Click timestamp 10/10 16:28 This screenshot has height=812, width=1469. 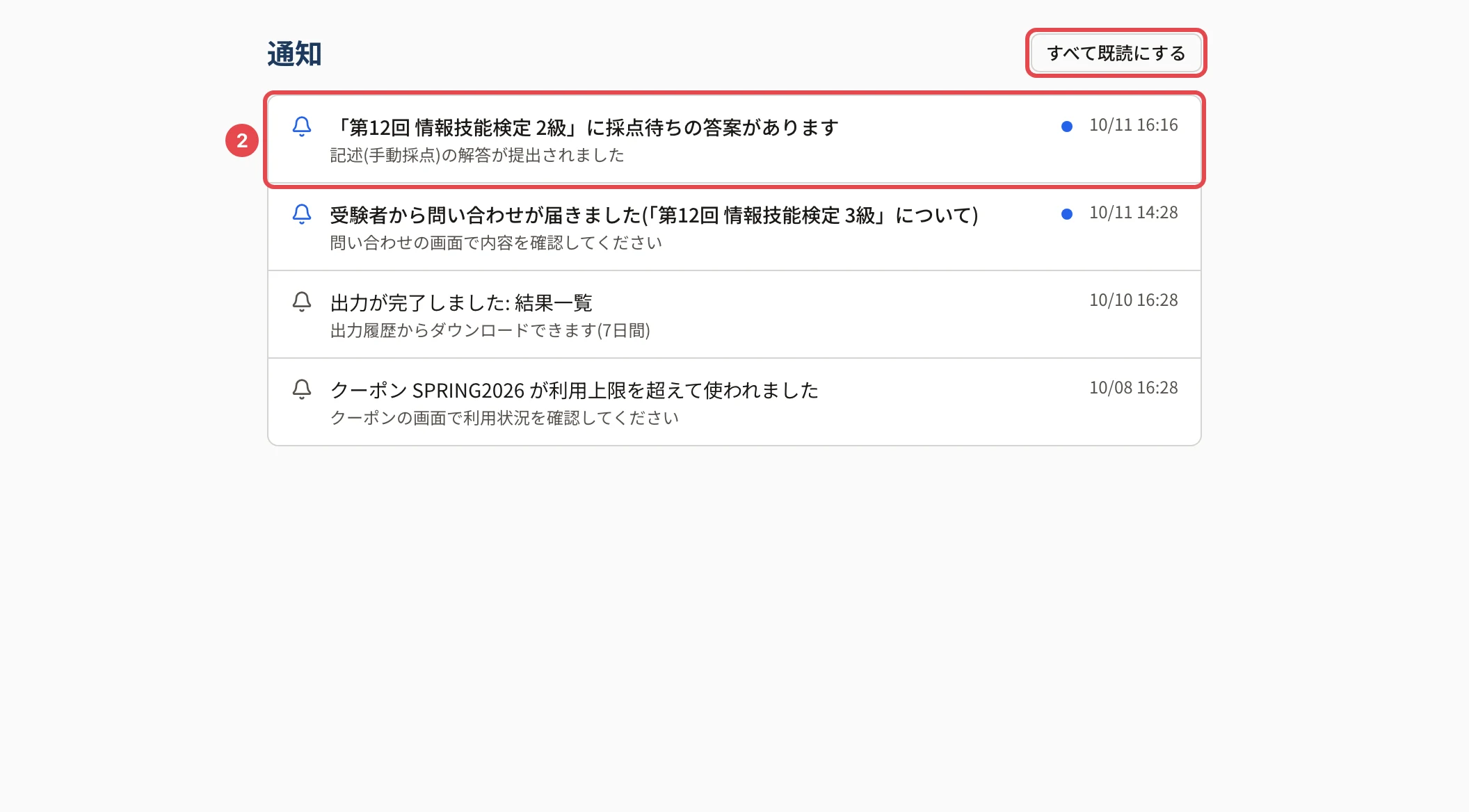pyautogui.click(x=1133, y=300)
